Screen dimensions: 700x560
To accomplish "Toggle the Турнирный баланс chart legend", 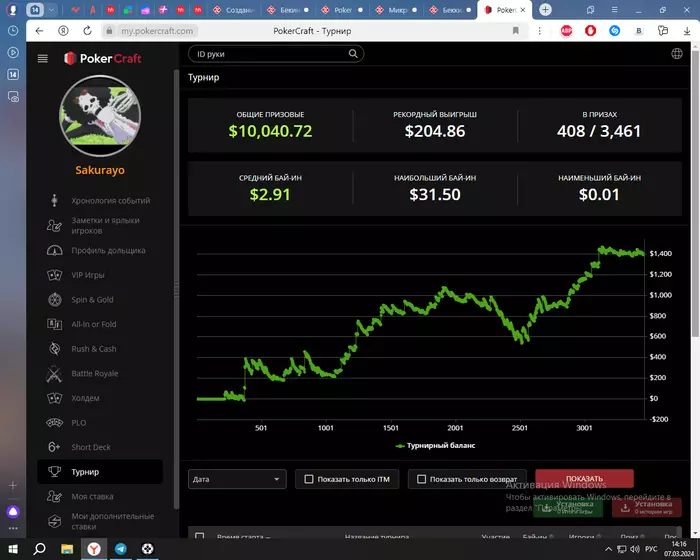I will click(435, 445).
